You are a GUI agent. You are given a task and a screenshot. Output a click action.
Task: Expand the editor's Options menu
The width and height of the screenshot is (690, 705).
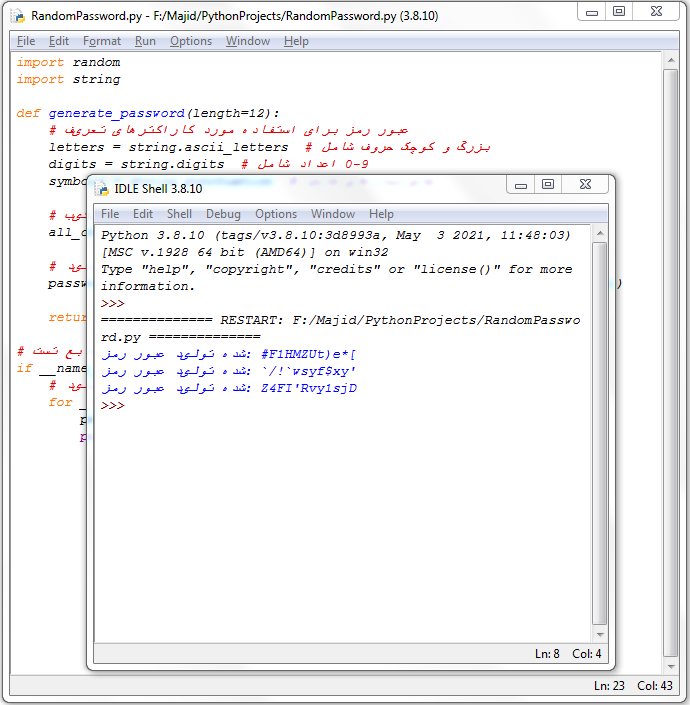(x=190, y=41)
